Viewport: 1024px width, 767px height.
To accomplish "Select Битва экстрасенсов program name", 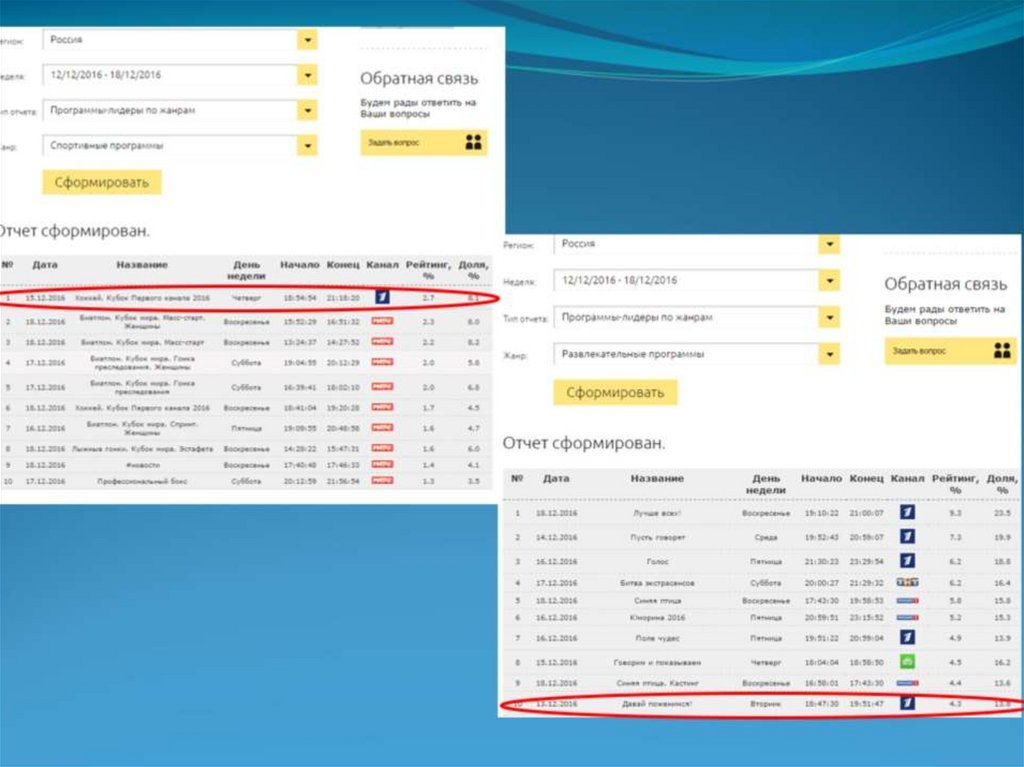I will click(x=657, y=582).
